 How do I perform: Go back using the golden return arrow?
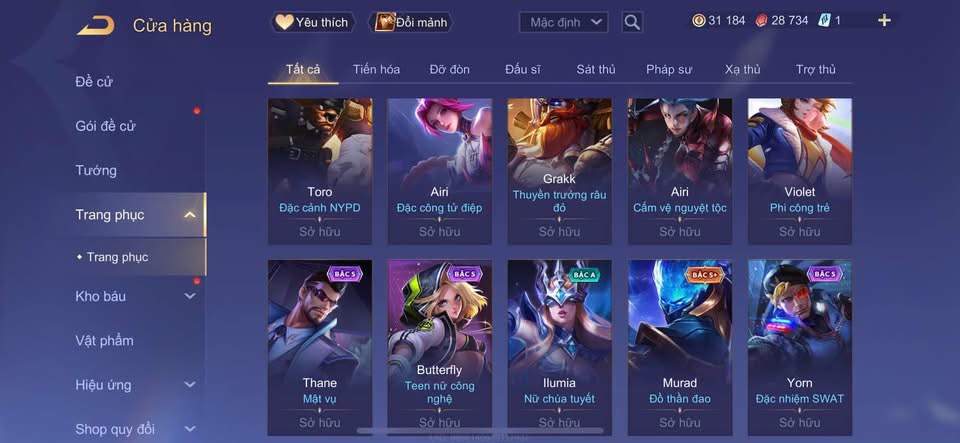point(96,26)
